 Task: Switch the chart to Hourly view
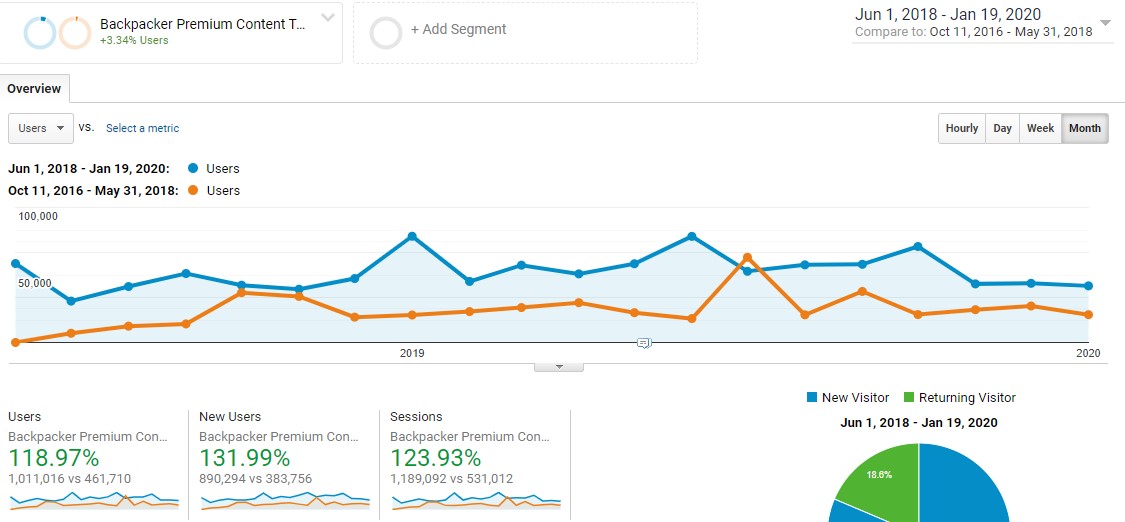coord(961,128)
